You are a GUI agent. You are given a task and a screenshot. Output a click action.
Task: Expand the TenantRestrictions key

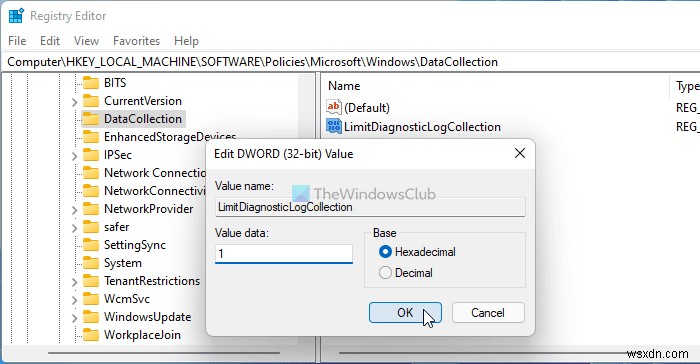pyautogui.click(x=74, y=282)
